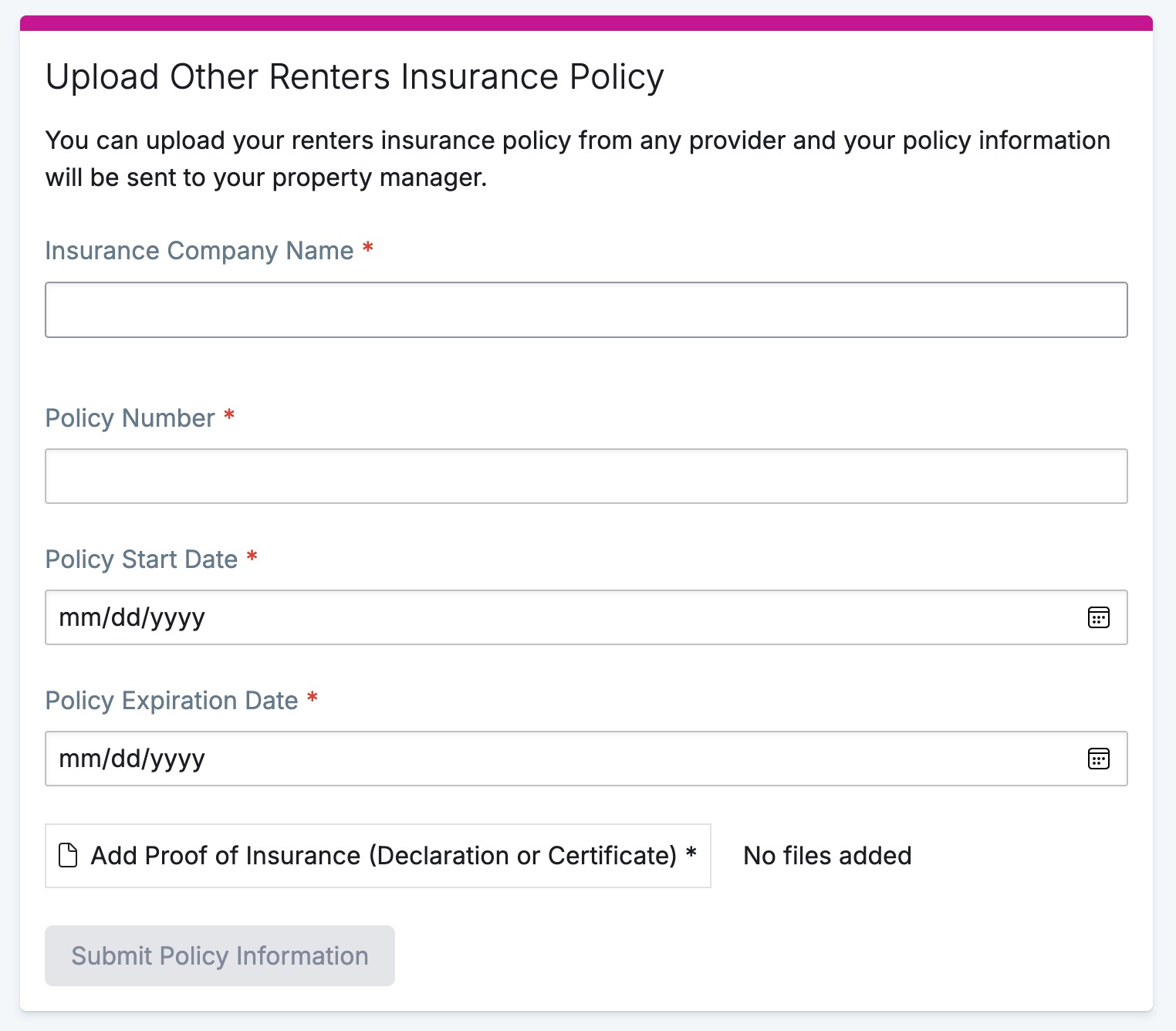The width and height of the screenshot is (1176, 1031).
Task: Submit Policy Information button click
Action: pyautogui.click(x=220, y=955)
